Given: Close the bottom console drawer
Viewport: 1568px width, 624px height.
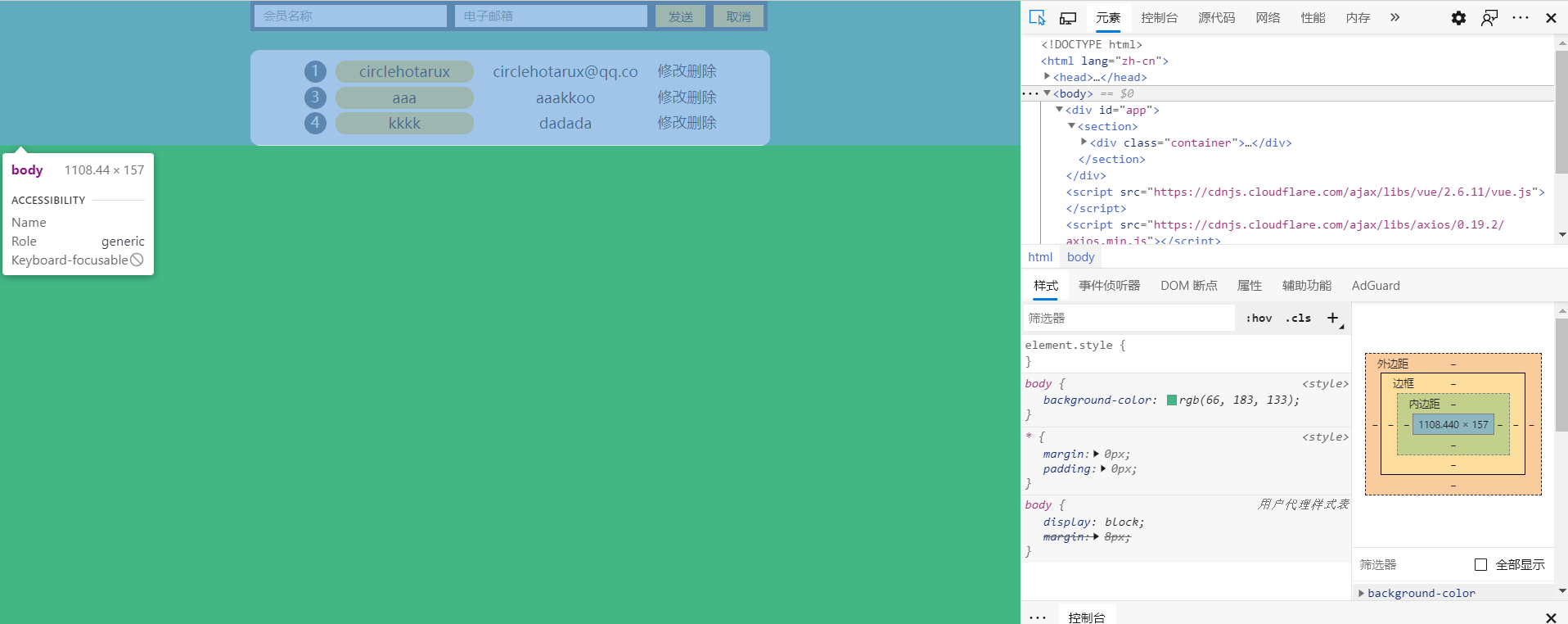Looking at the screenshot, I should pos(1551,617).
